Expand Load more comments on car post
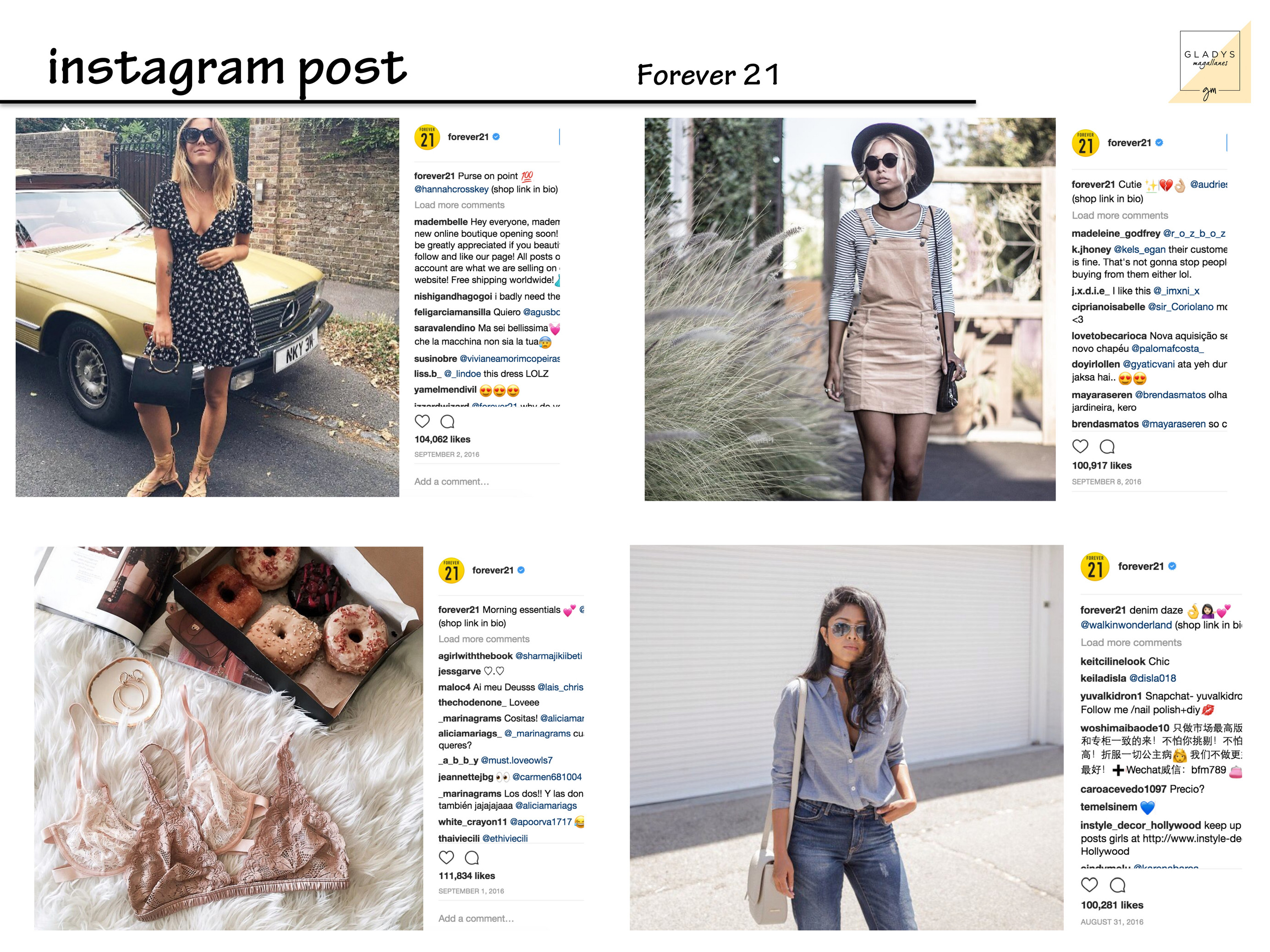Image resolution: width=1270 pixels, height=952 pixels. pyautogui.click(x=459, y=205)
